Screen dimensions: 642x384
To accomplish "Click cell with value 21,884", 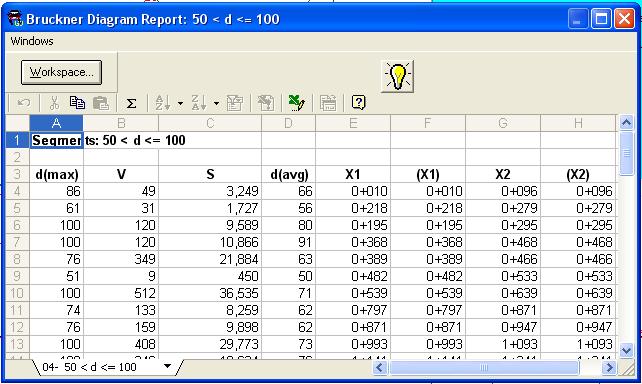I will 210,259.
